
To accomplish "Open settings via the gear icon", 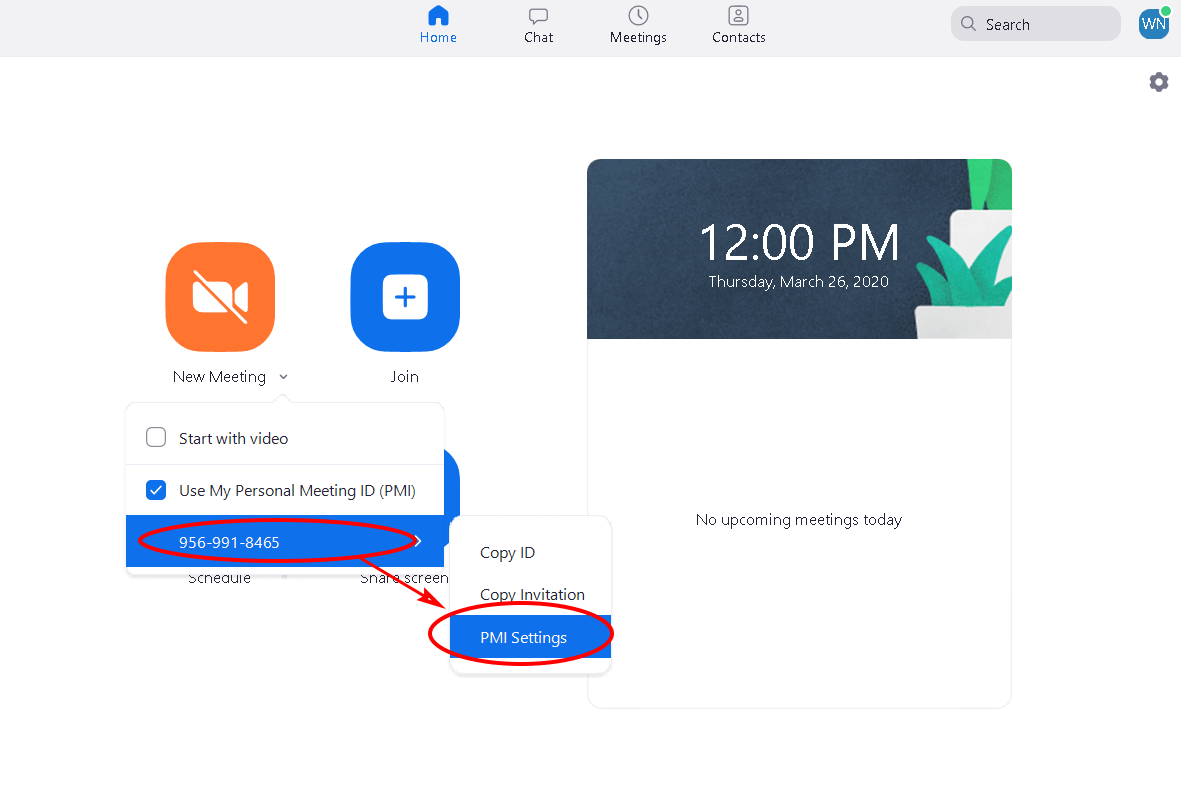I will click(x=1159, y=82).
